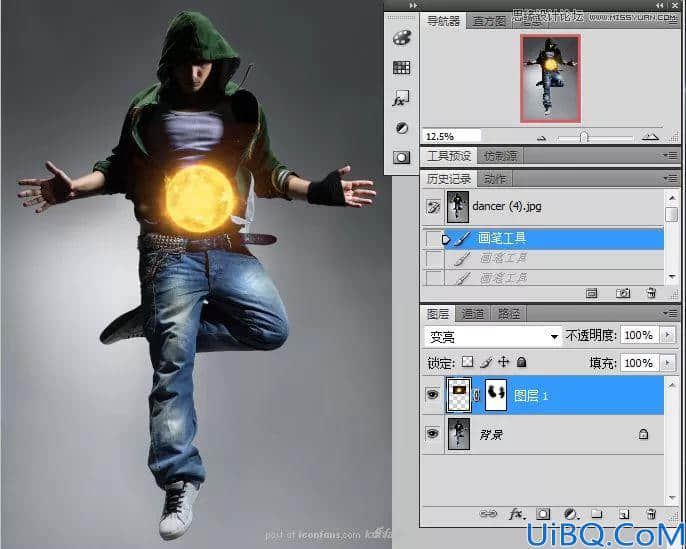Screen dimensions: 686x549
Task: Delete layer trash icon in Layers panel
Action: [x=651, y=514]
